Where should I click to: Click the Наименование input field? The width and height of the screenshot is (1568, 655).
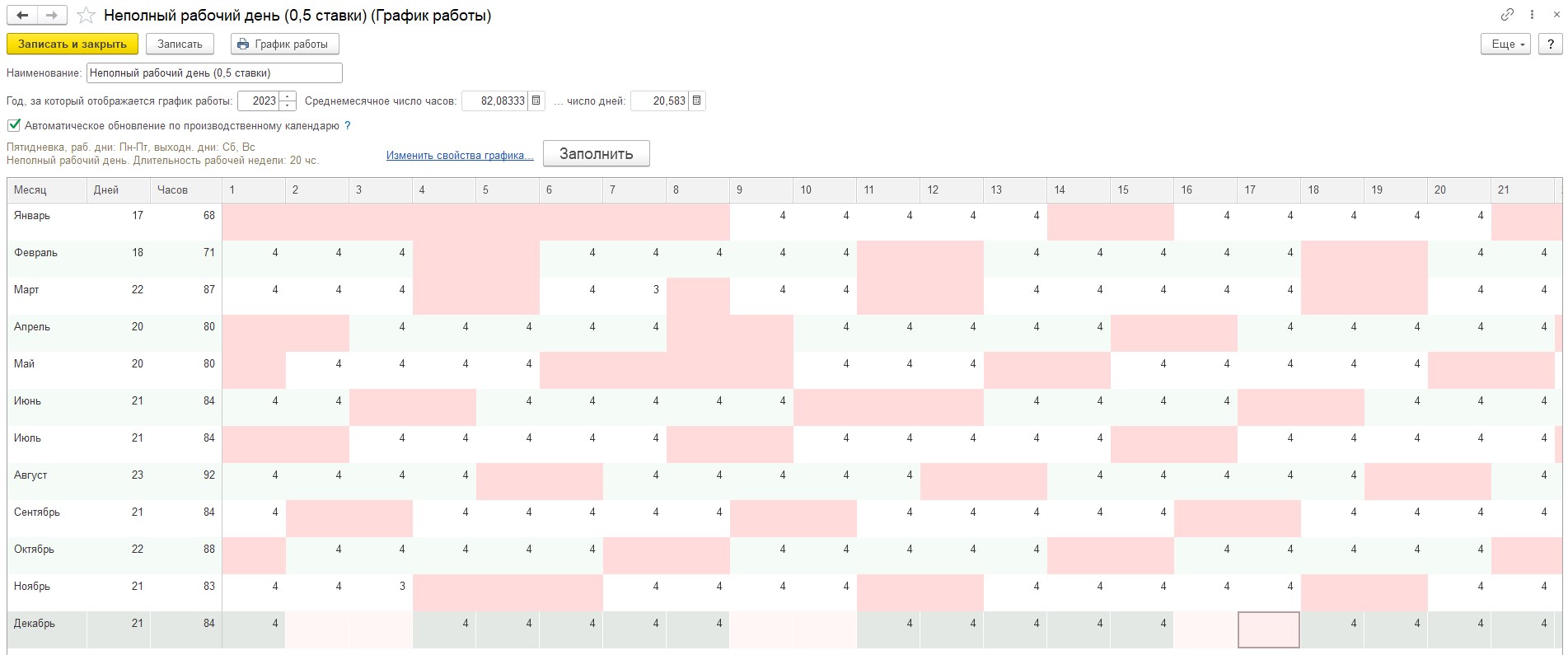(214, 73)
